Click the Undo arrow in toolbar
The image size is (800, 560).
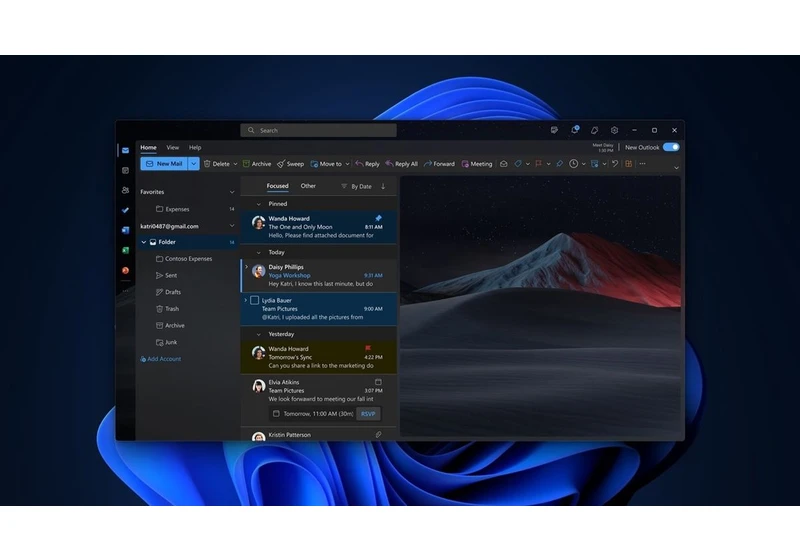click(x=615, y=164)
